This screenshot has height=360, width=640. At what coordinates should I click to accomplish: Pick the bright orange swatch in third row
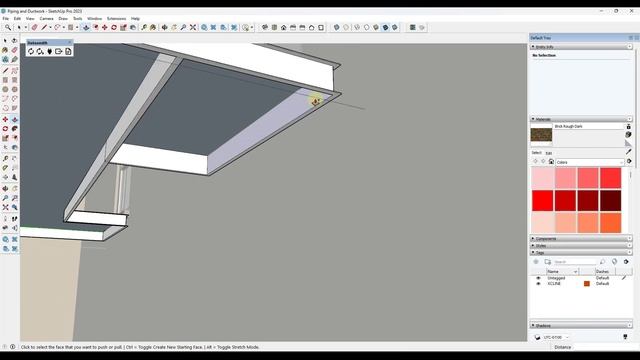[x=611, y=223]
